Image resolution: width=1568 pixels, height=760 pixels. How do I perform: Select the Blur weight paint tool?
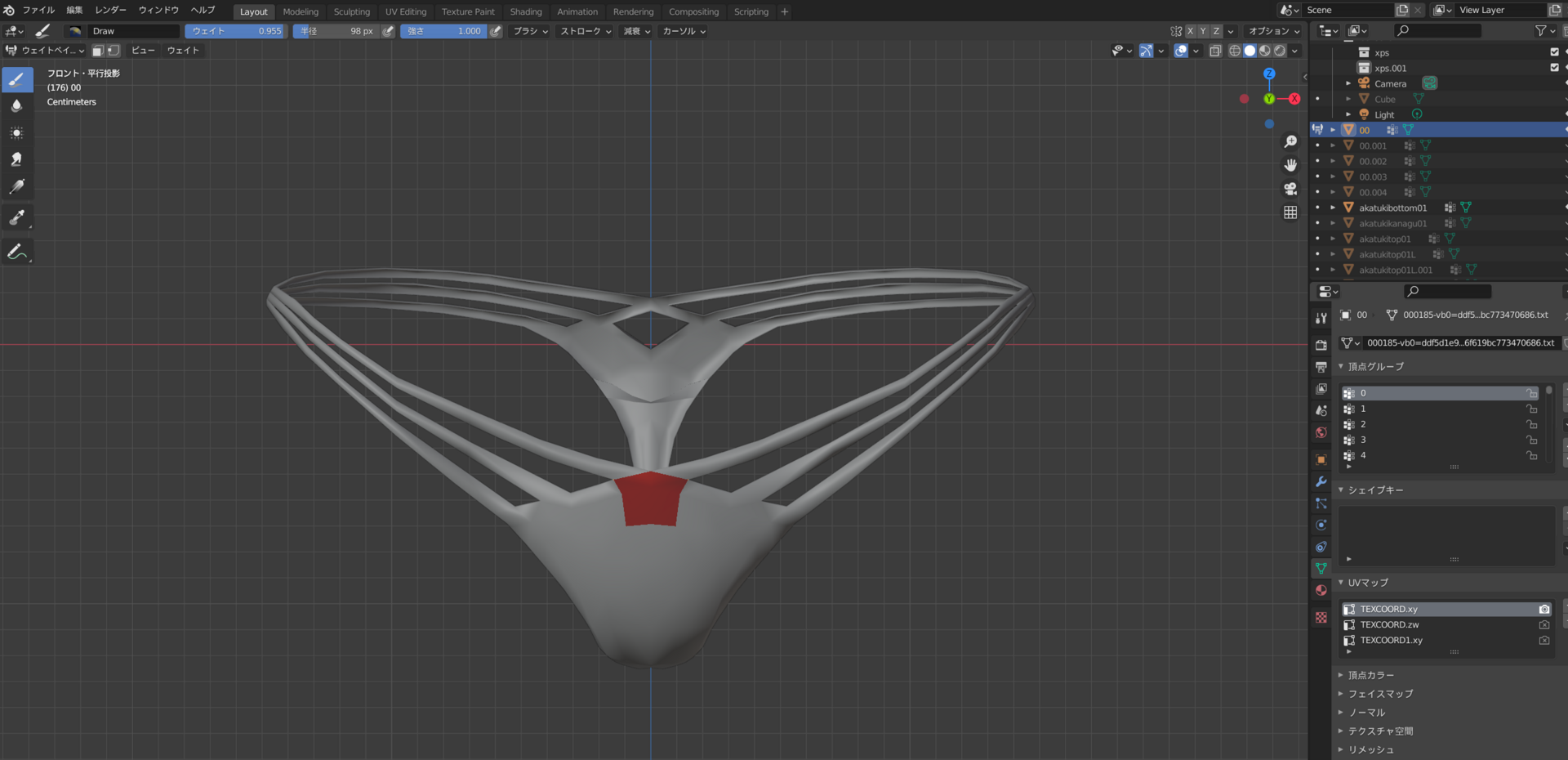[x=16, y=106]
